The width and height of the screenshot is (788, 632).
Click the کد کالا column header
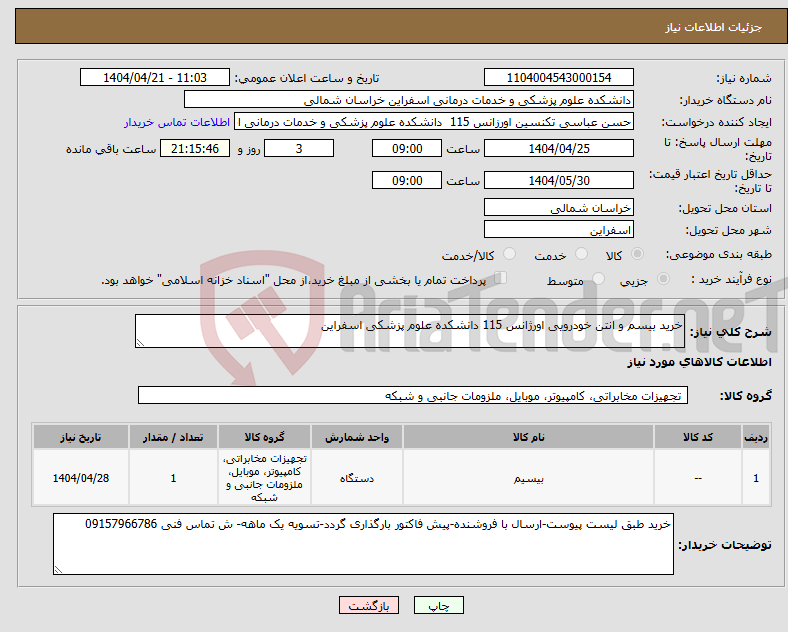coord(698,437)
